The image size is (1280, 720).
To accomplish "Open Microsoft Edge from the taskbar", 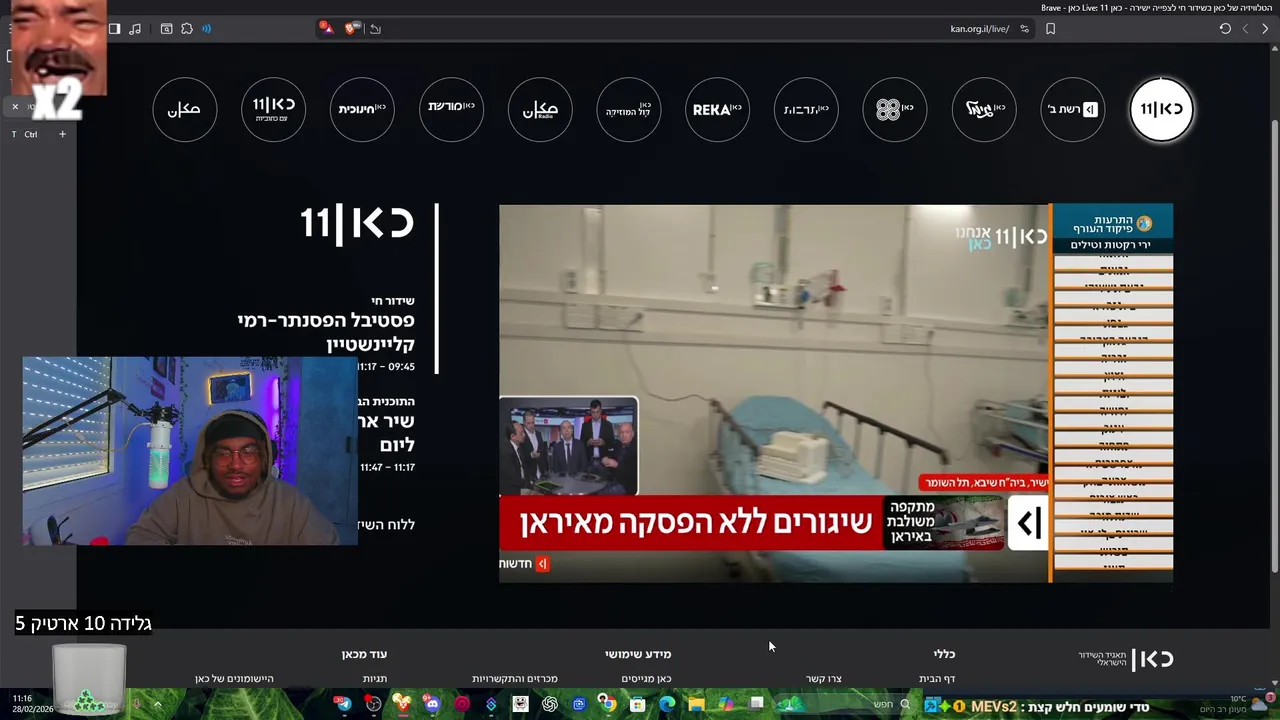I will pos(667,704).
